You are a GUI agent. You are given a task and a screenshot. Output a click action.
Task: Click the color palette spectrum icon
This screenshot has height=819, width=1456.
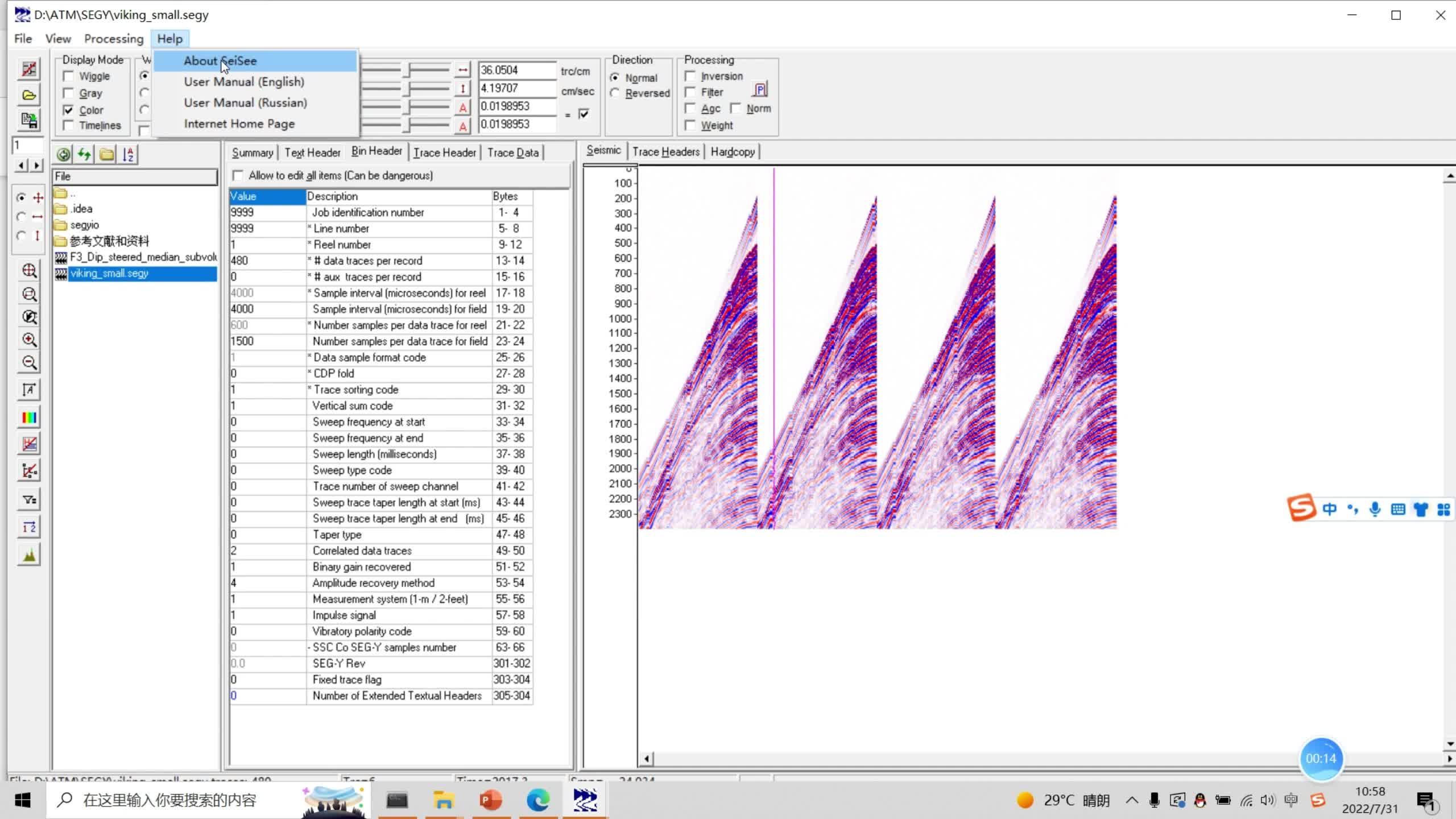[x=28, y=418]
